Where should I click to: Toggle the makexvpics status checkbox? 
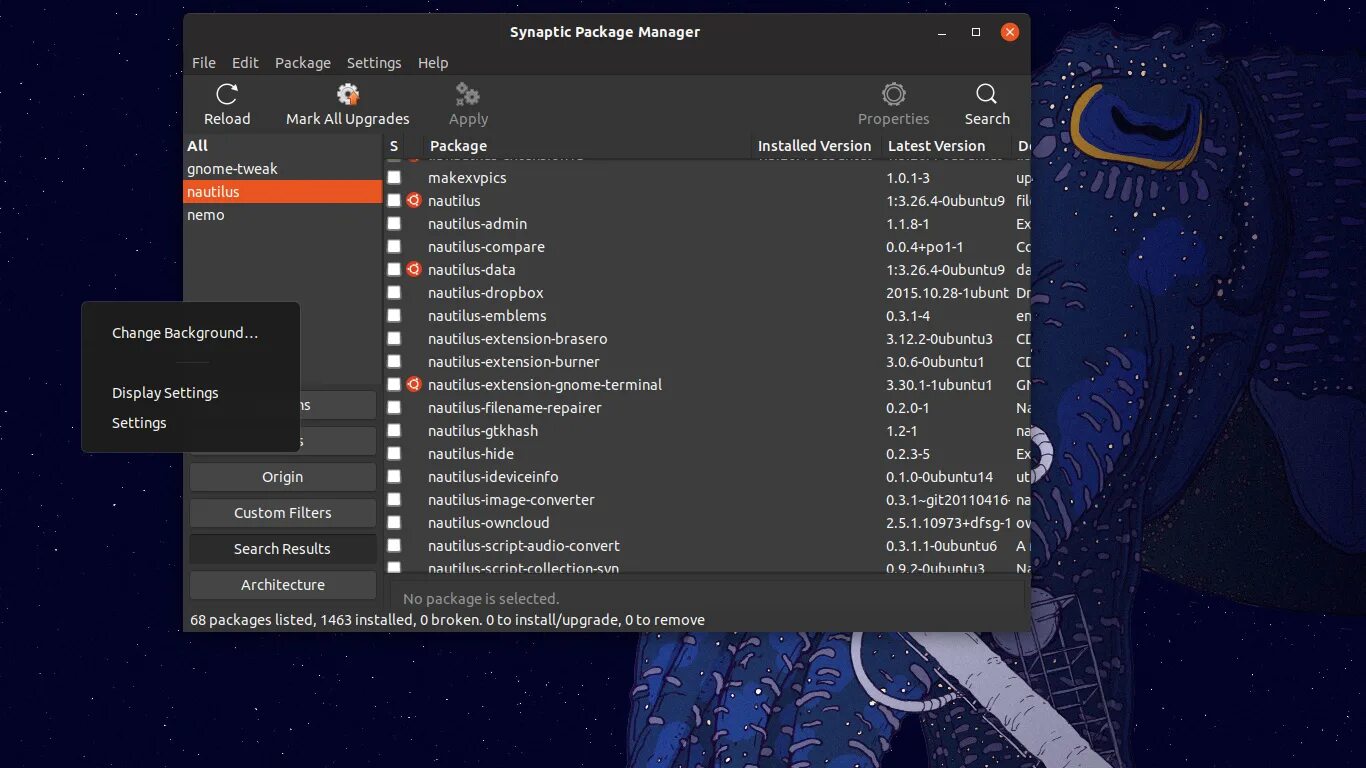[394, 178]
